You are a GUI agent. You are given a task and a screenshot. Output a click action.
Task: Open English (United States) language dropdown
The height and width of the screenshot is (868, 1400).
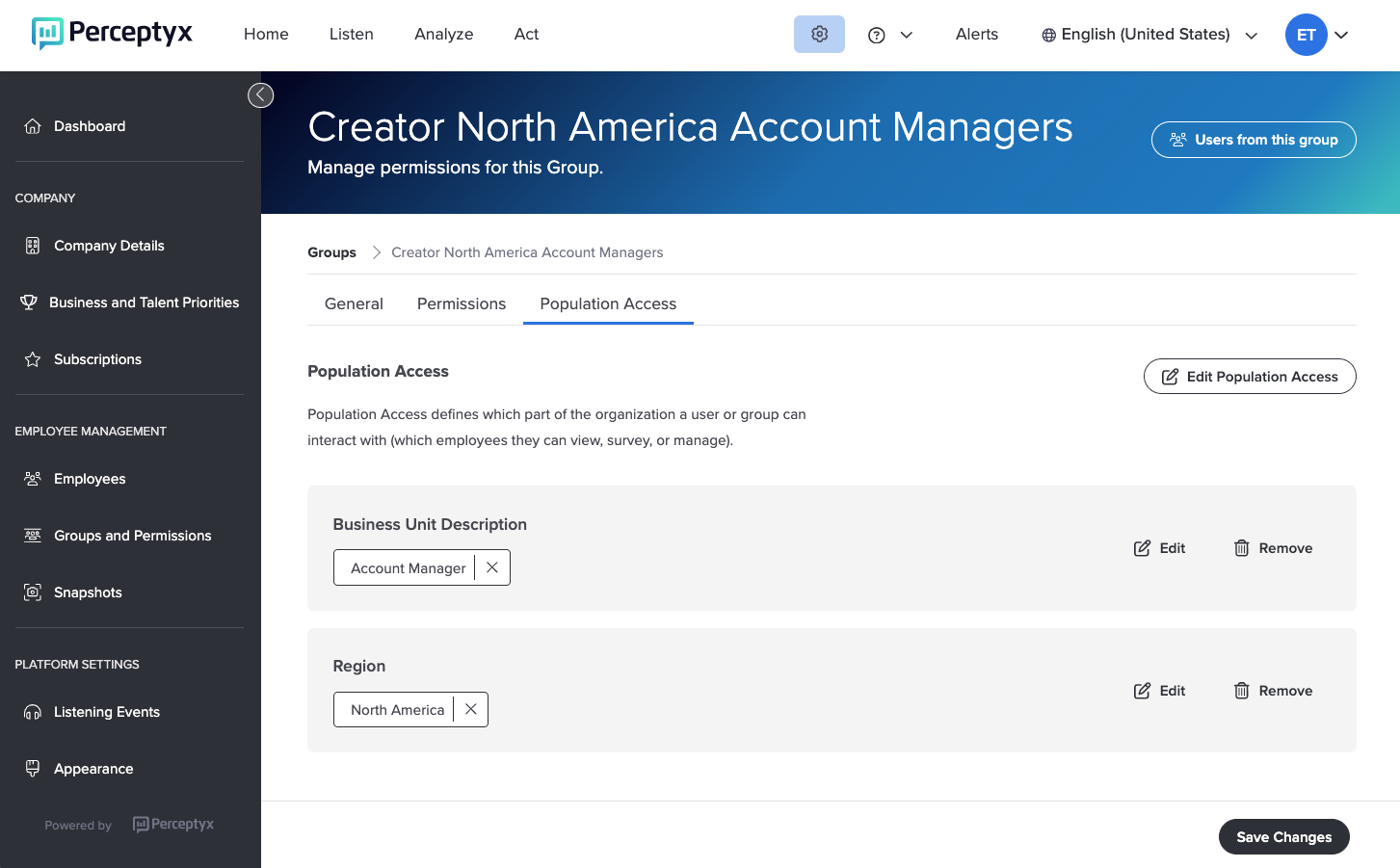[1149, 35]
